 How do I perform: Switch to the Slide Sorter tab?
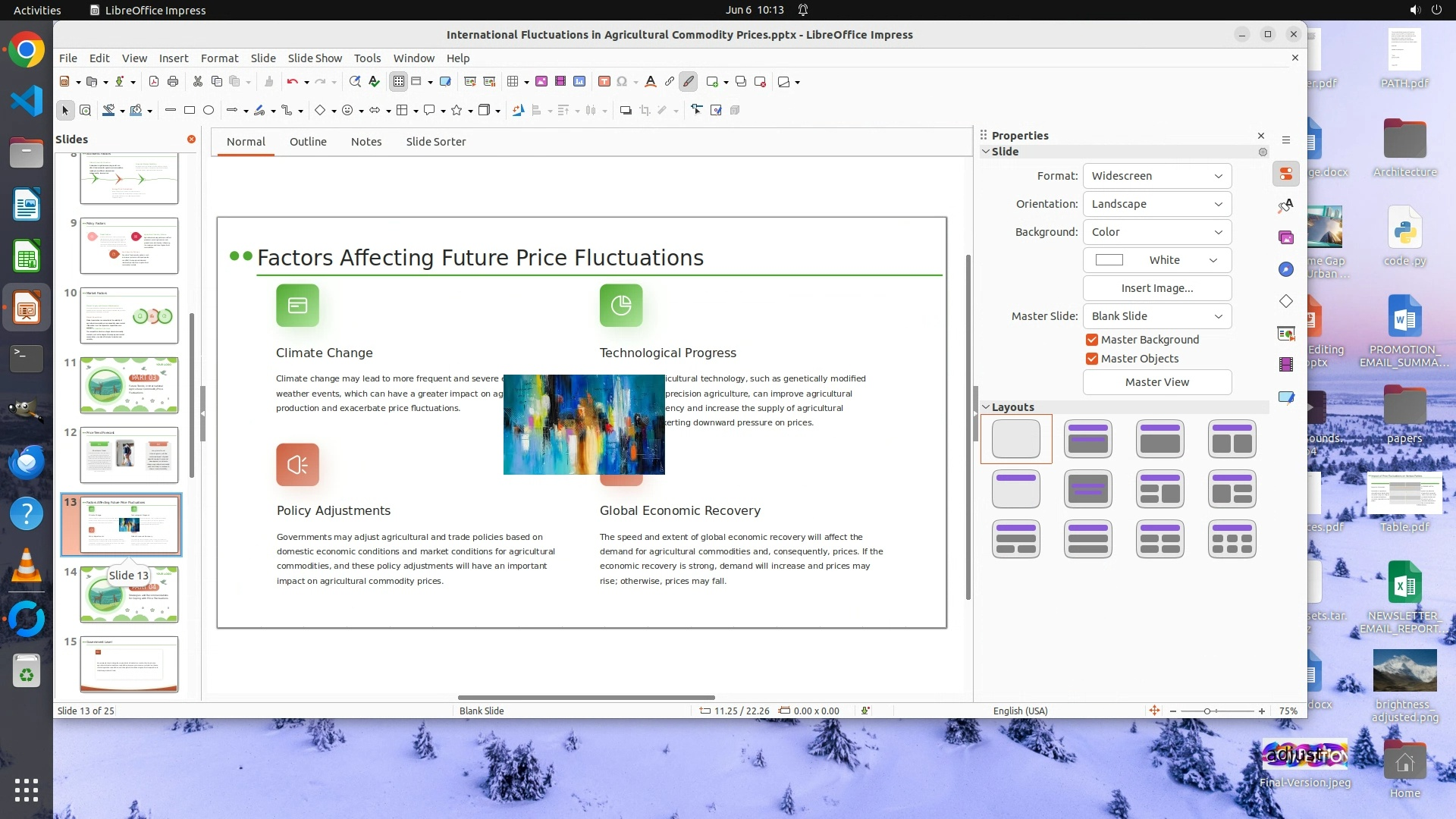[435, 142]
